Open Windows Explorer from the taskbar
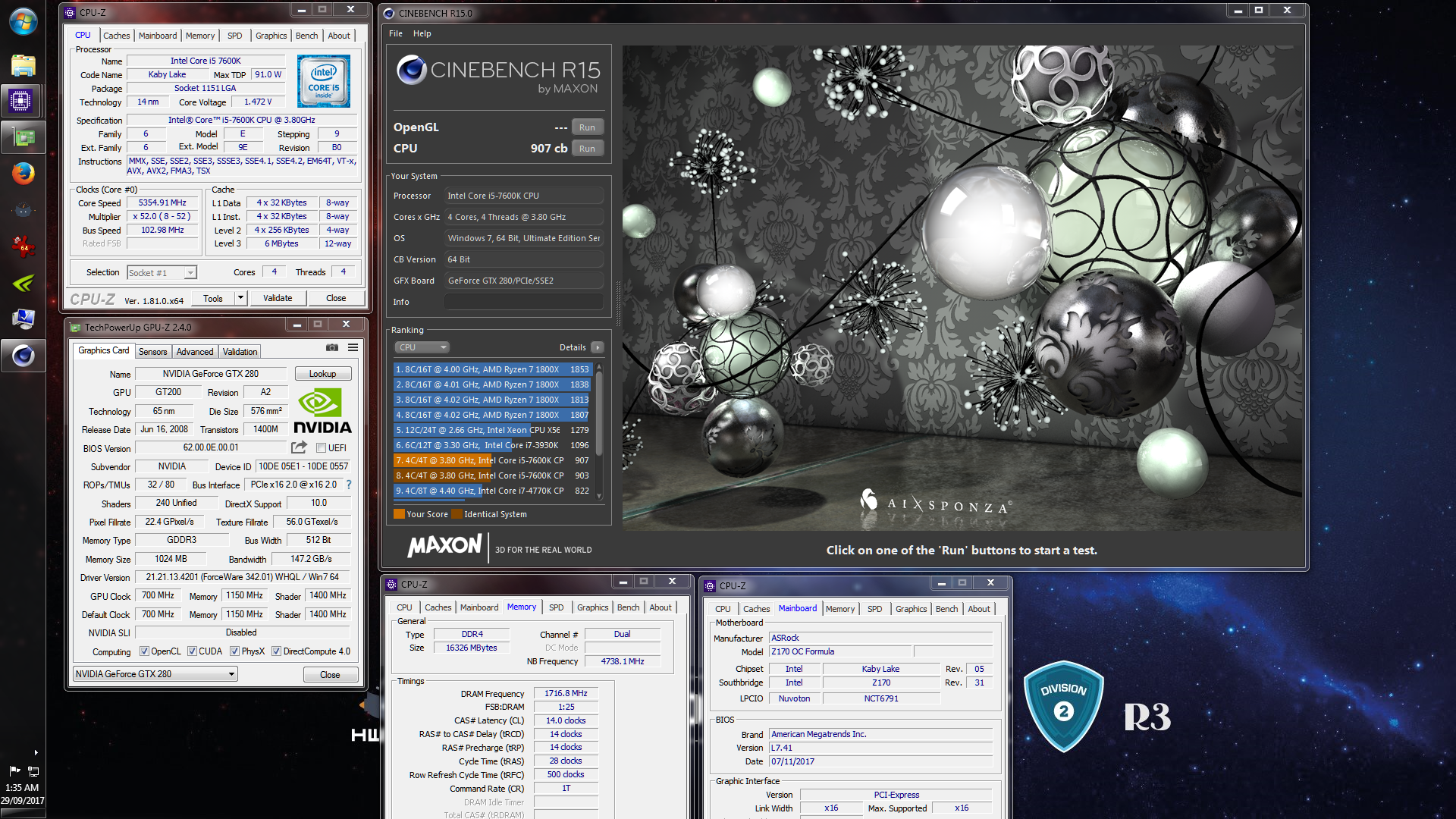The height and width of the screenshot is (819, 1456). 23,65
